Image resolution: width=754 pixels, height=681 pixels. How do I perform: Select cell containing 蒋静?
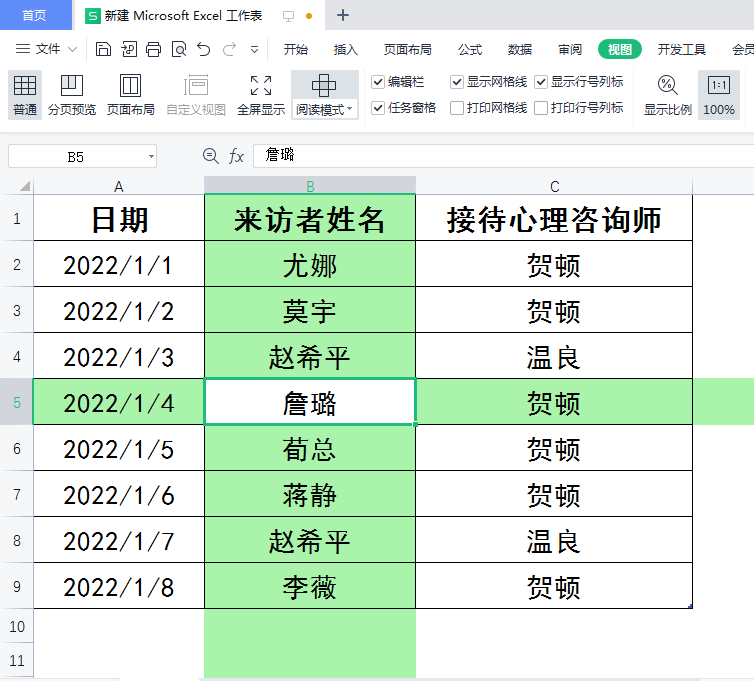(310, 494)
